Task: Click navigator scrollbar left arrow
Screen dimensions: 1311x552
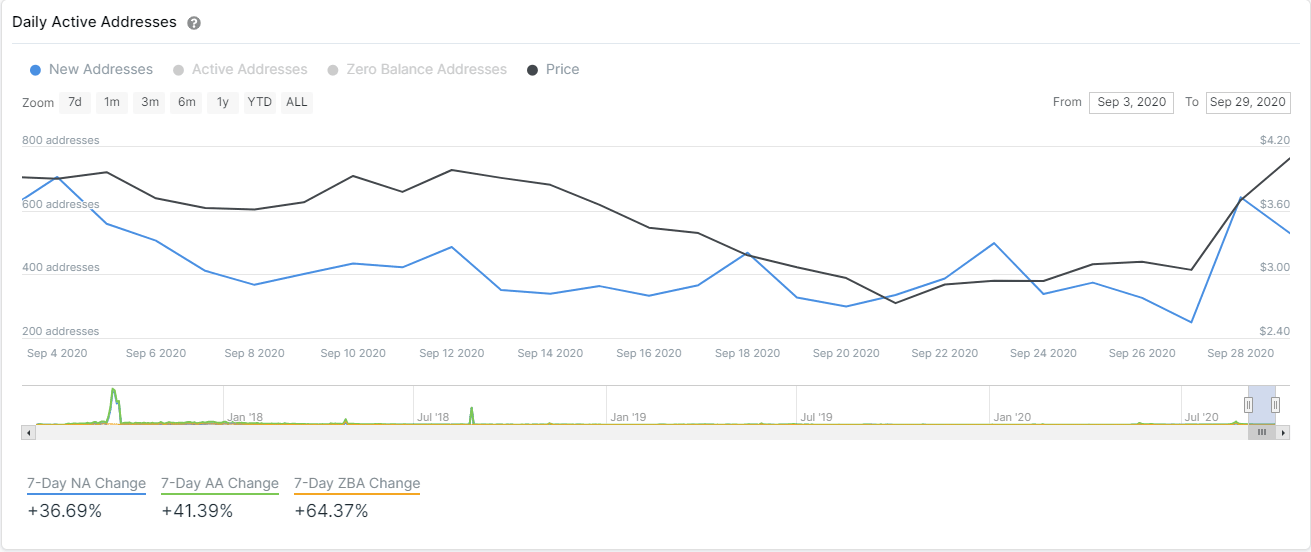Action: [28, 433]
